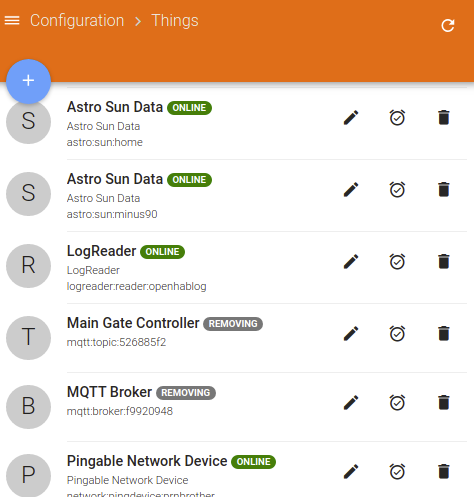This screenshot has width=474, height=497.
Task: Edit the astro:sun:home thing
Action: pyautogui.click(x=351, y=118)
